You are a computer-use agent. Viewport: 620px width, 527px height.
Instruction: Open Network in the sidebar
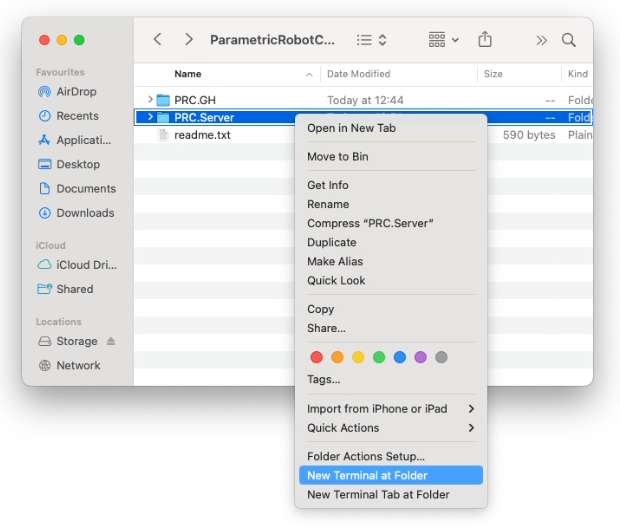point(78,365)
